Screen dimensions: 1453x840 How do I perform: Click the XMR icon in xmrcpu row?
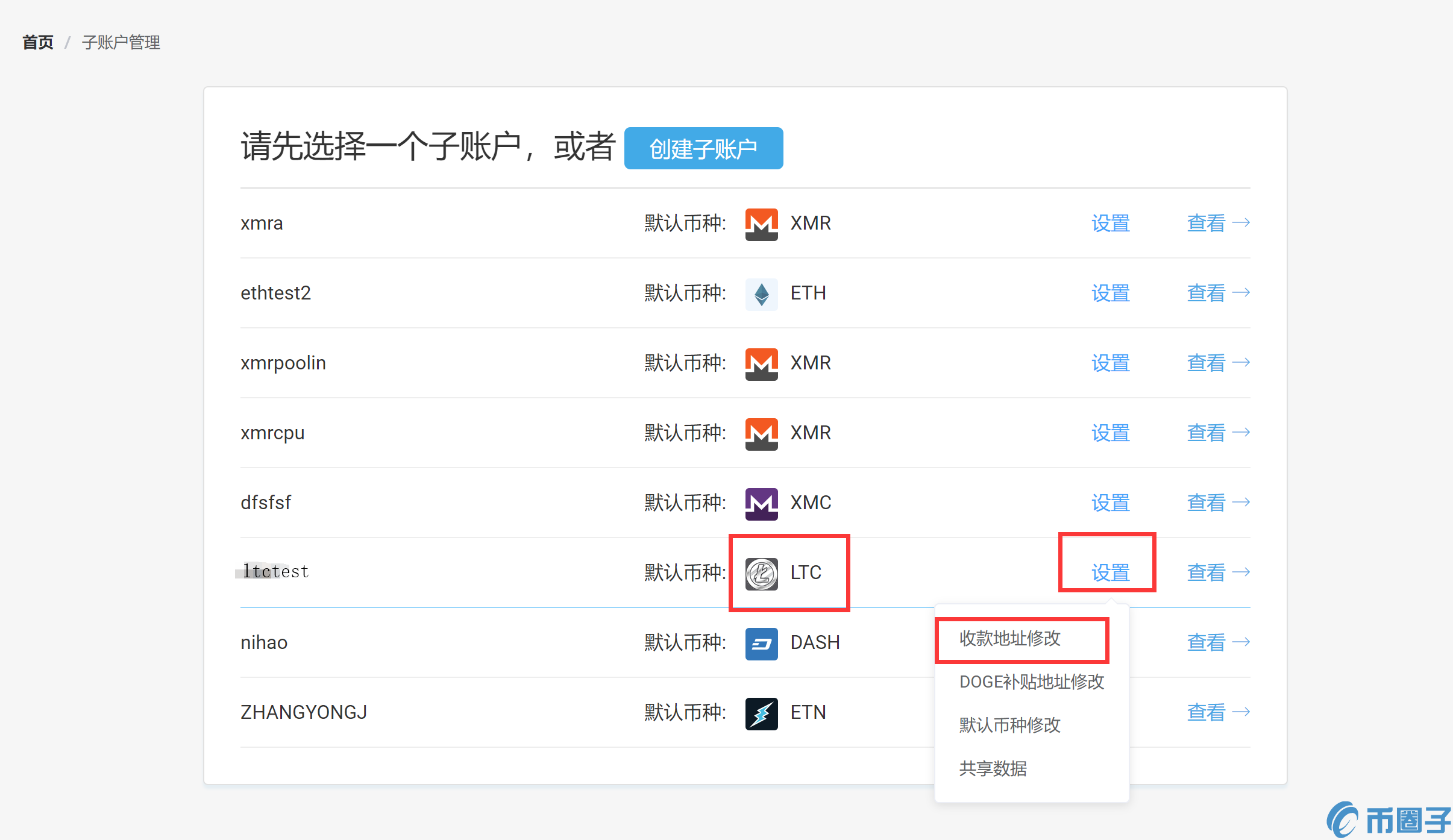tap(761, 434)
